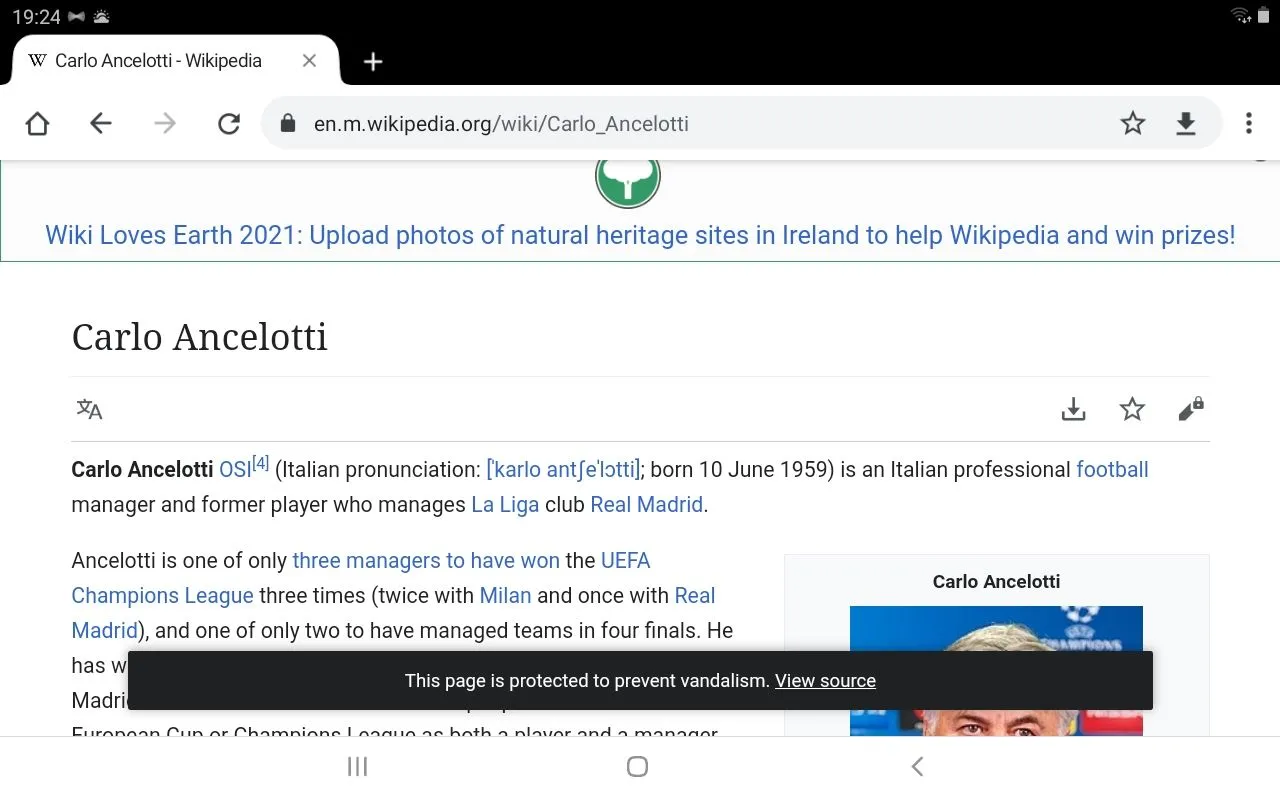The height and width of the screenshot is (800, 1280).
Task: Open the protected edit pencil icon
Action: (1191, 409)
